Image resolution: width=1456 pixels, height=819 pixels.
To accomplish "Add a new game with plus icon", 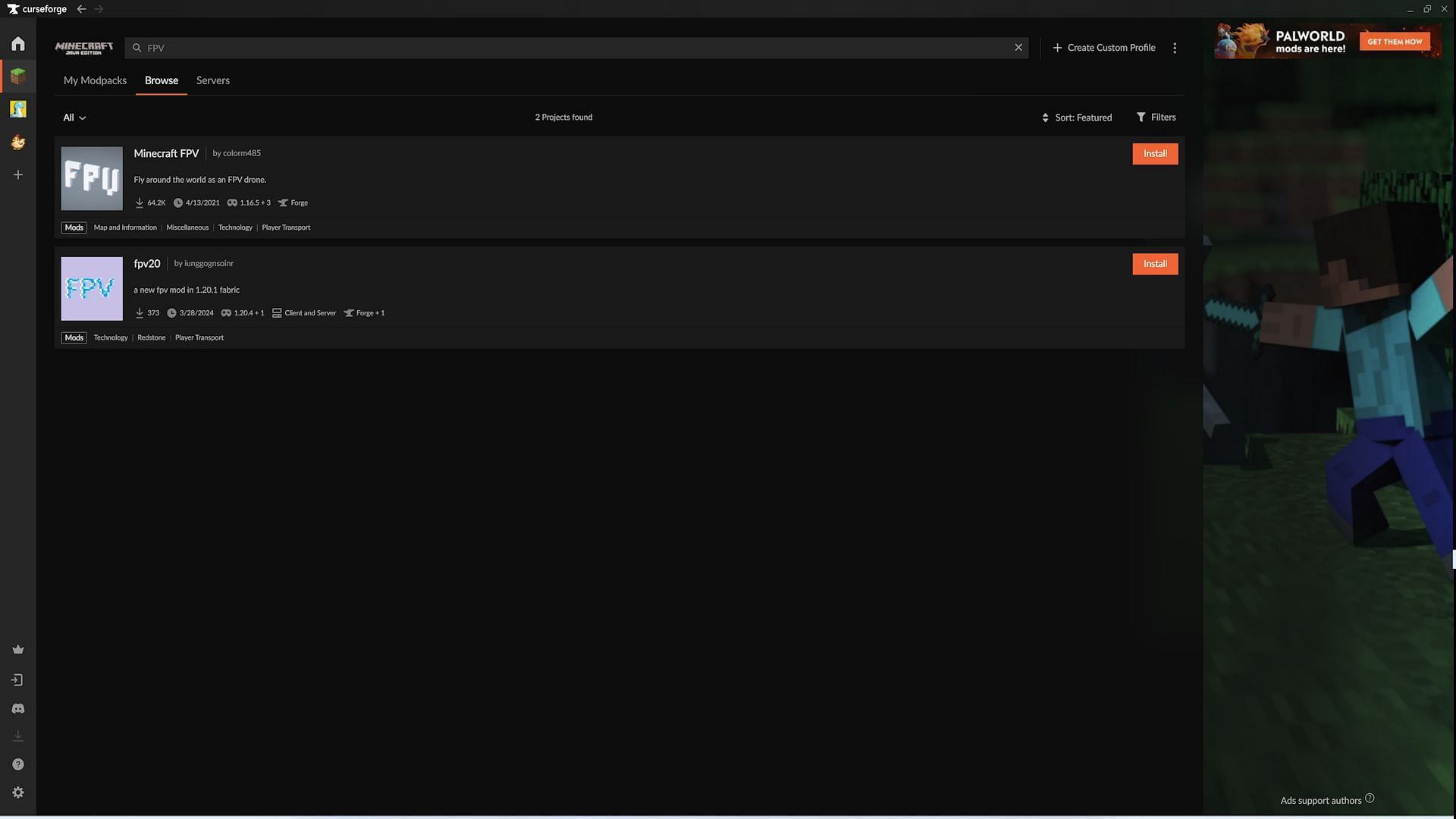I will tap(18, 175).
